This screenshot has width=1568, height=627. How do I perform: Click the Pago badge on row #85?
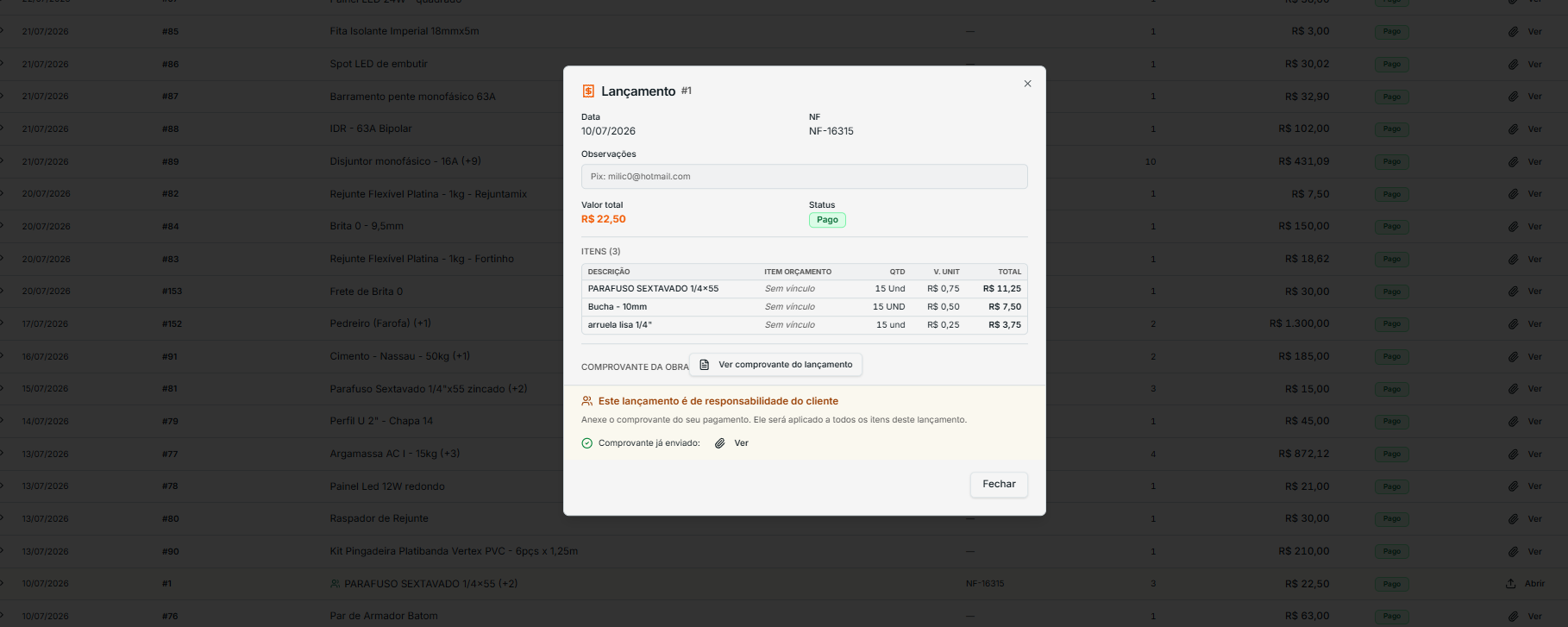pos(1392,32)
